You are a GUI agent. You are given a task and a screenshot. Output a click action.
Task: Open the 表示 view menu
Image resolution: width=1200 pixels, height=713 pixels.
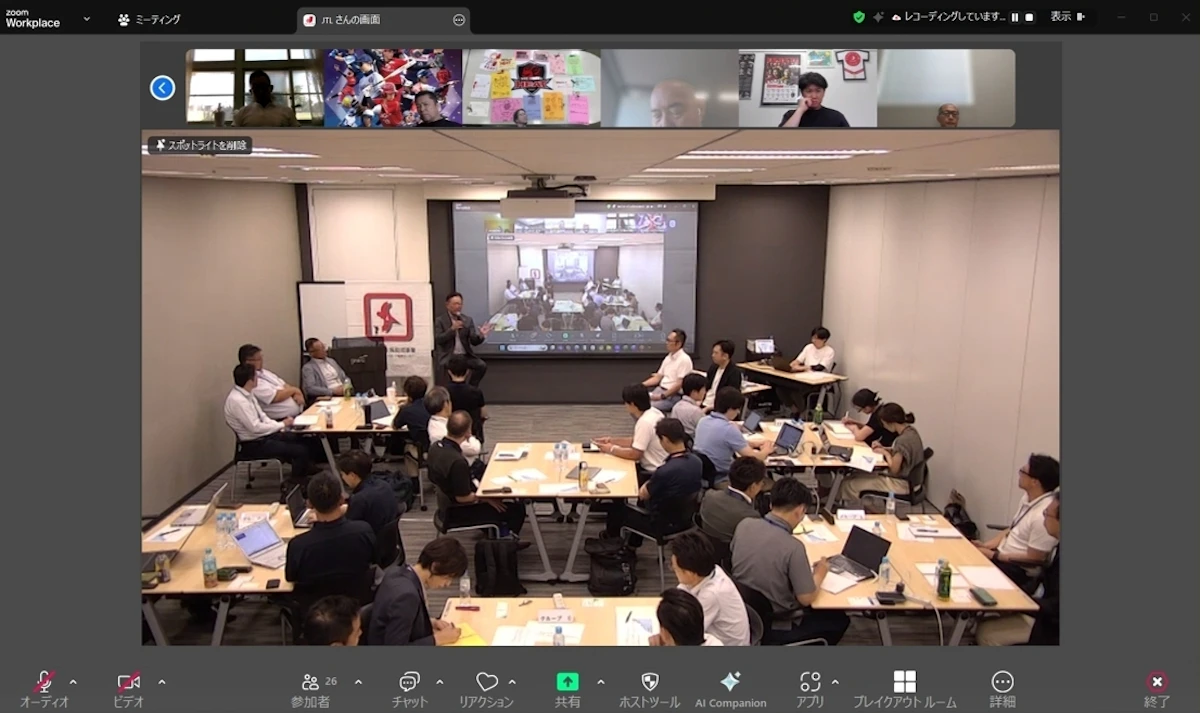pos(1067,17)
